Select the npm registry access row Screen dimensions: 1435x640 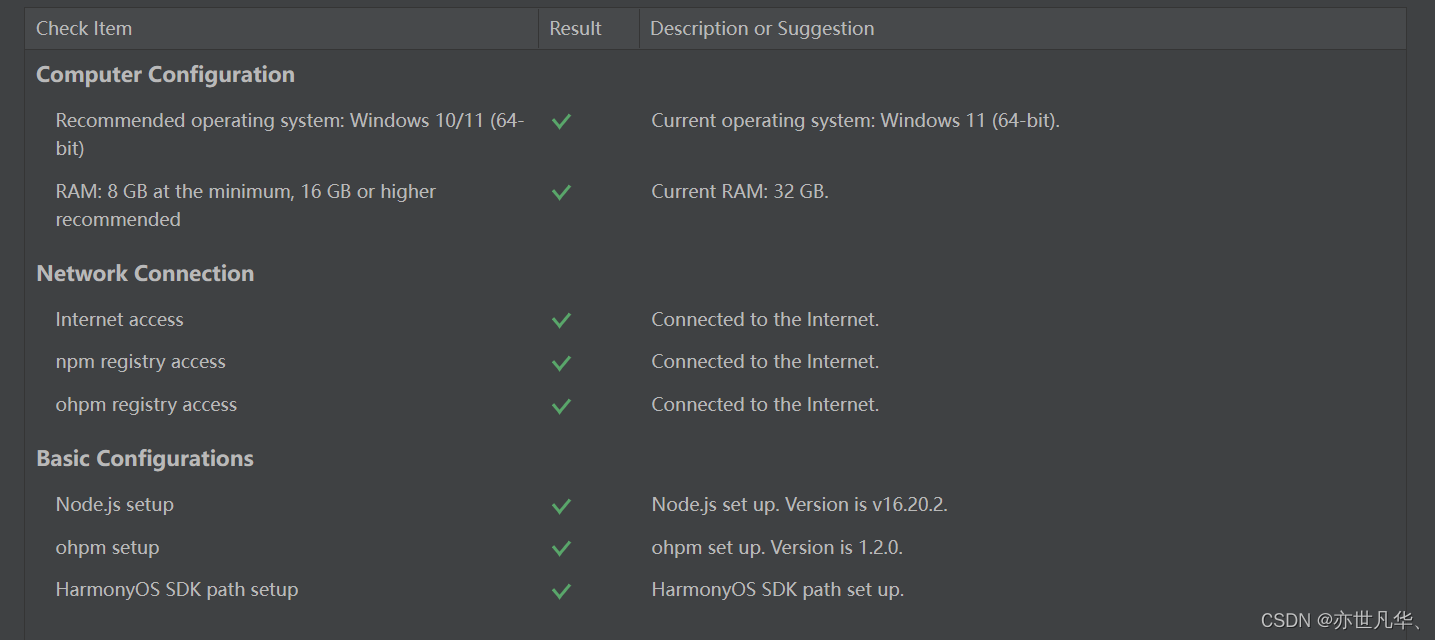tap(715, 362)
